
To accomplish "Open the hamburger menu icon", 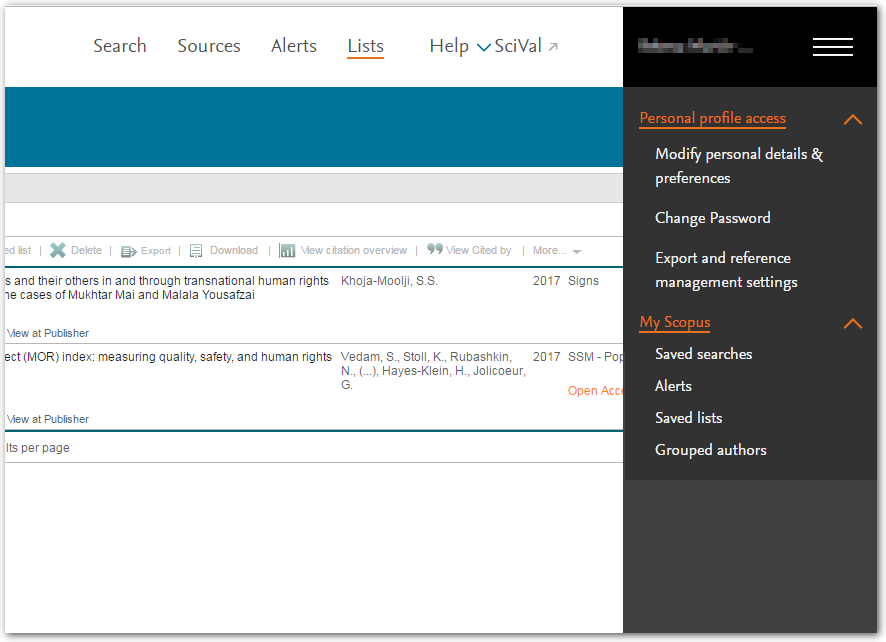I will click(832, 47).
